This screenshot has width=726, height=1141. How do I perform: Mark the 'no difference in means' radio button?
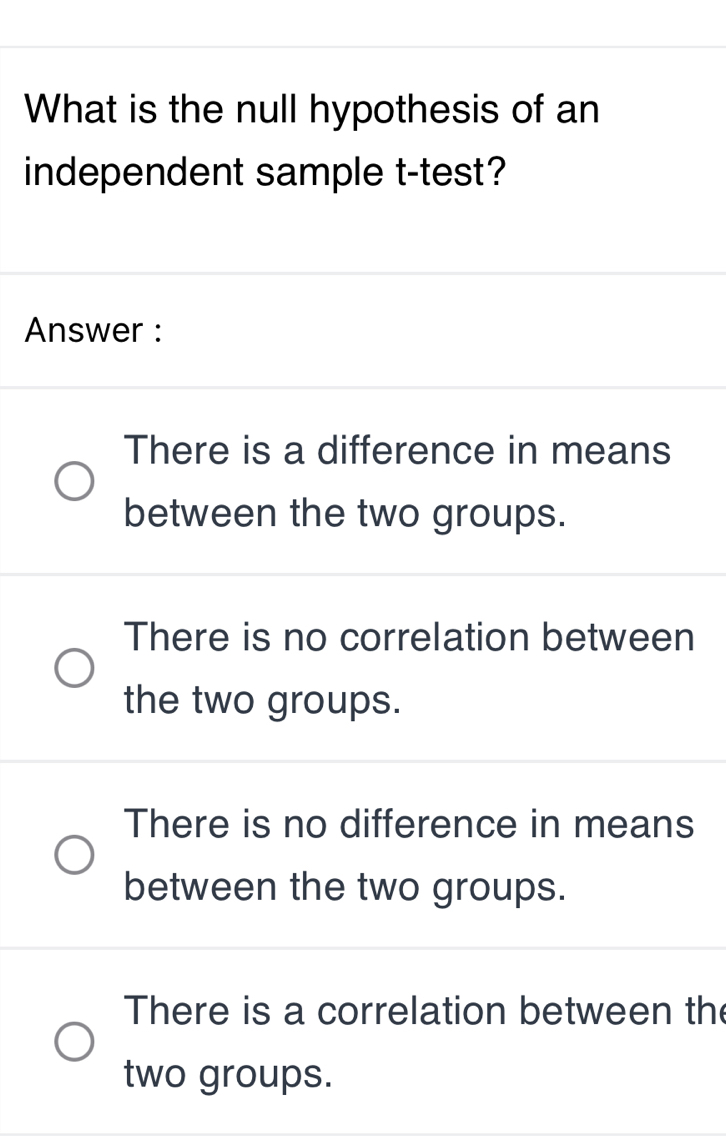[x=74, y=855]
